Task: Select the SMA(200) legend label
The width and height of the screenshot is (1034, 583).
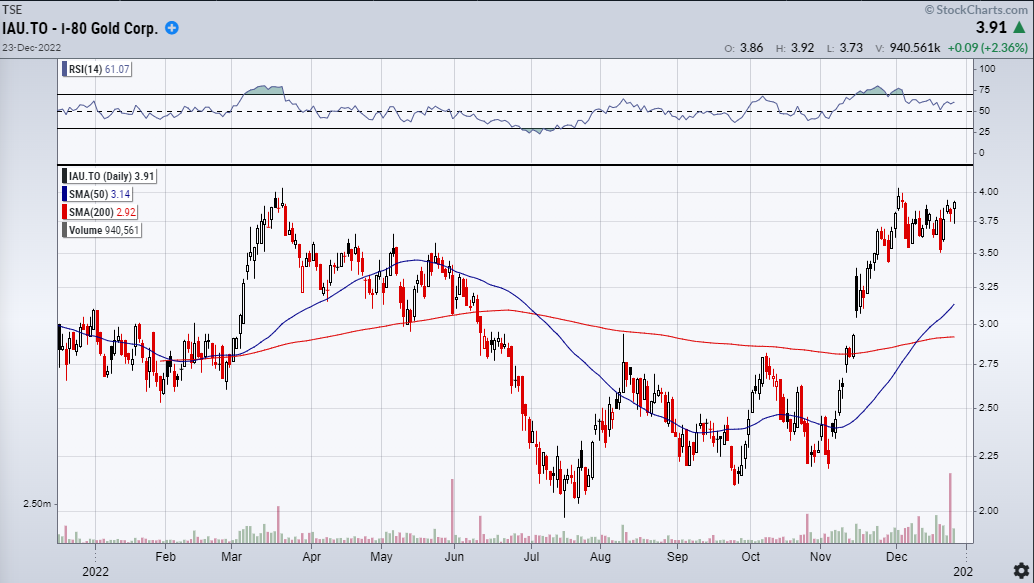Action: pos(100,212)
